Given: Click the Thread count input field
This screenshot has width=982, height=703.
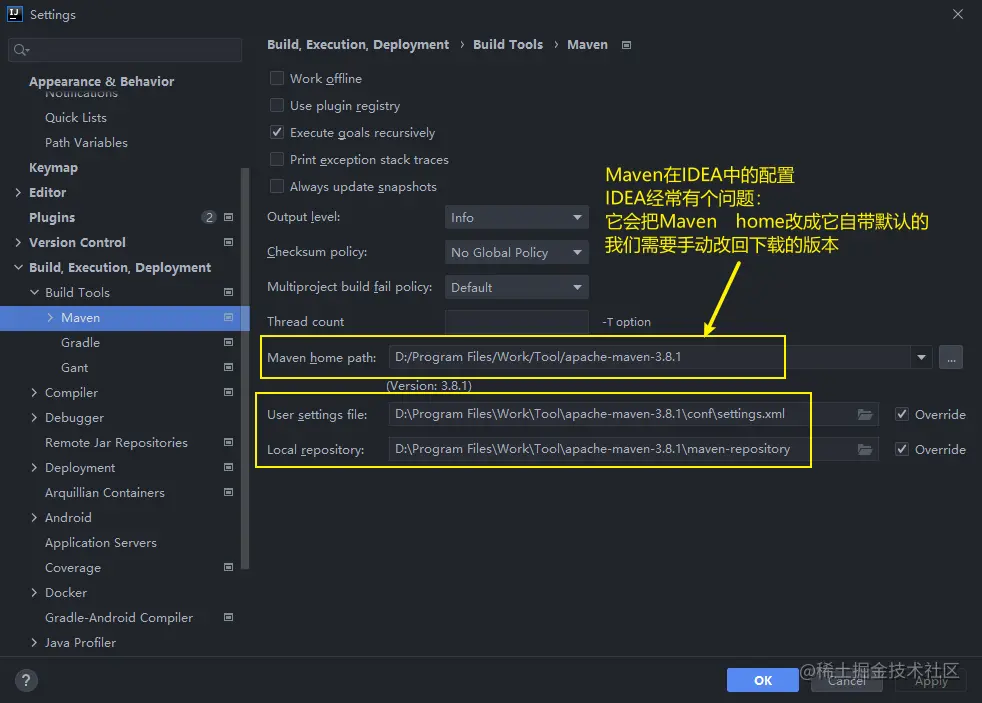Looking at the screenshot, I should 517,322.
